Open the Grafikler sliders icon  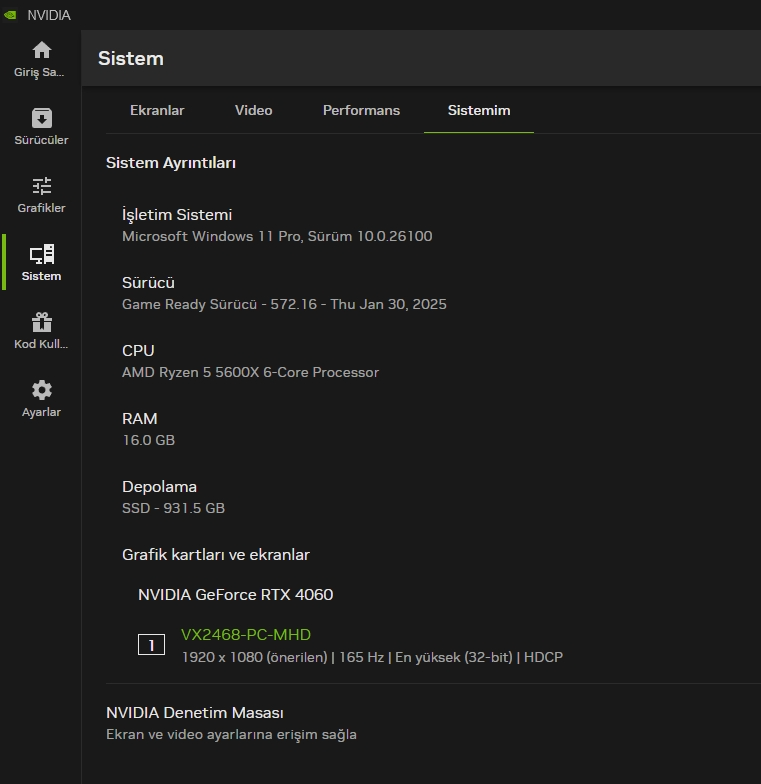pos(42,186)
